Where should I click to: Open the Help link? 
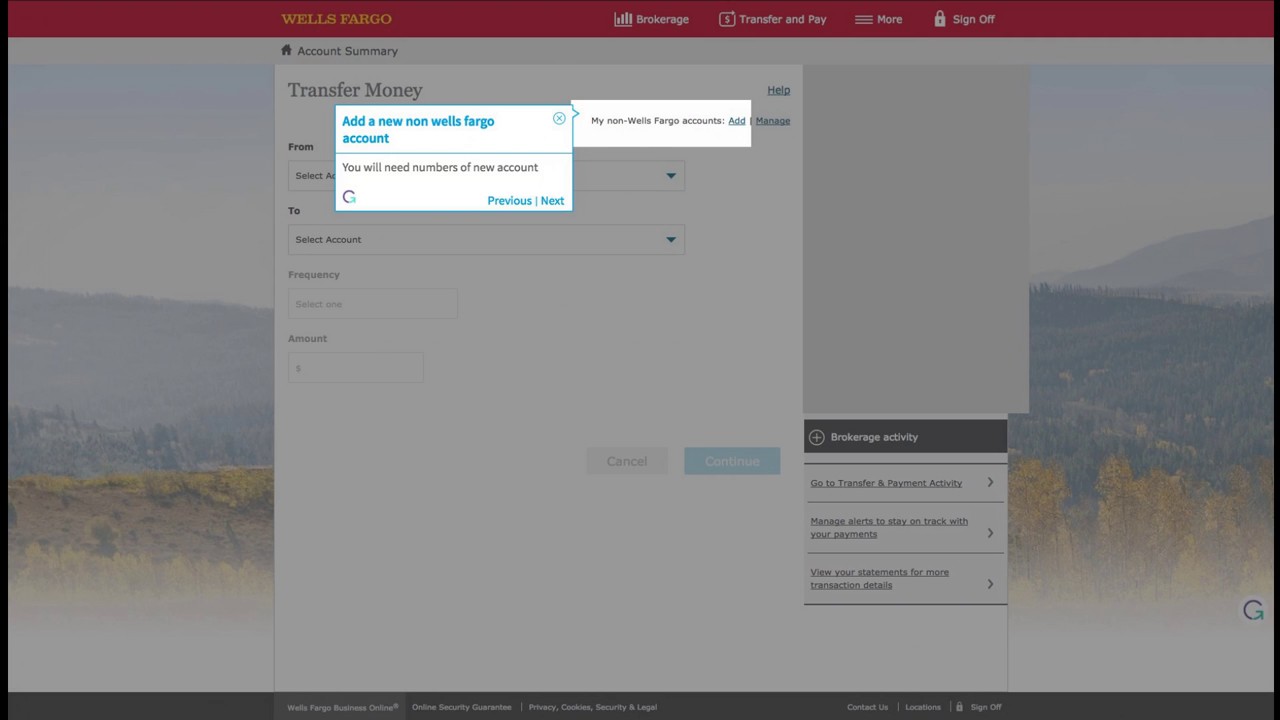point(778,90)
